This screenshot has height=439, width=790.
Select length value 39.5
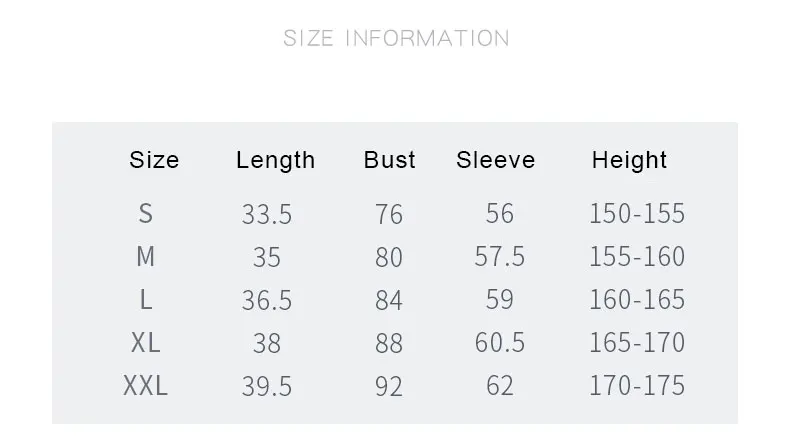coord(267,387)
